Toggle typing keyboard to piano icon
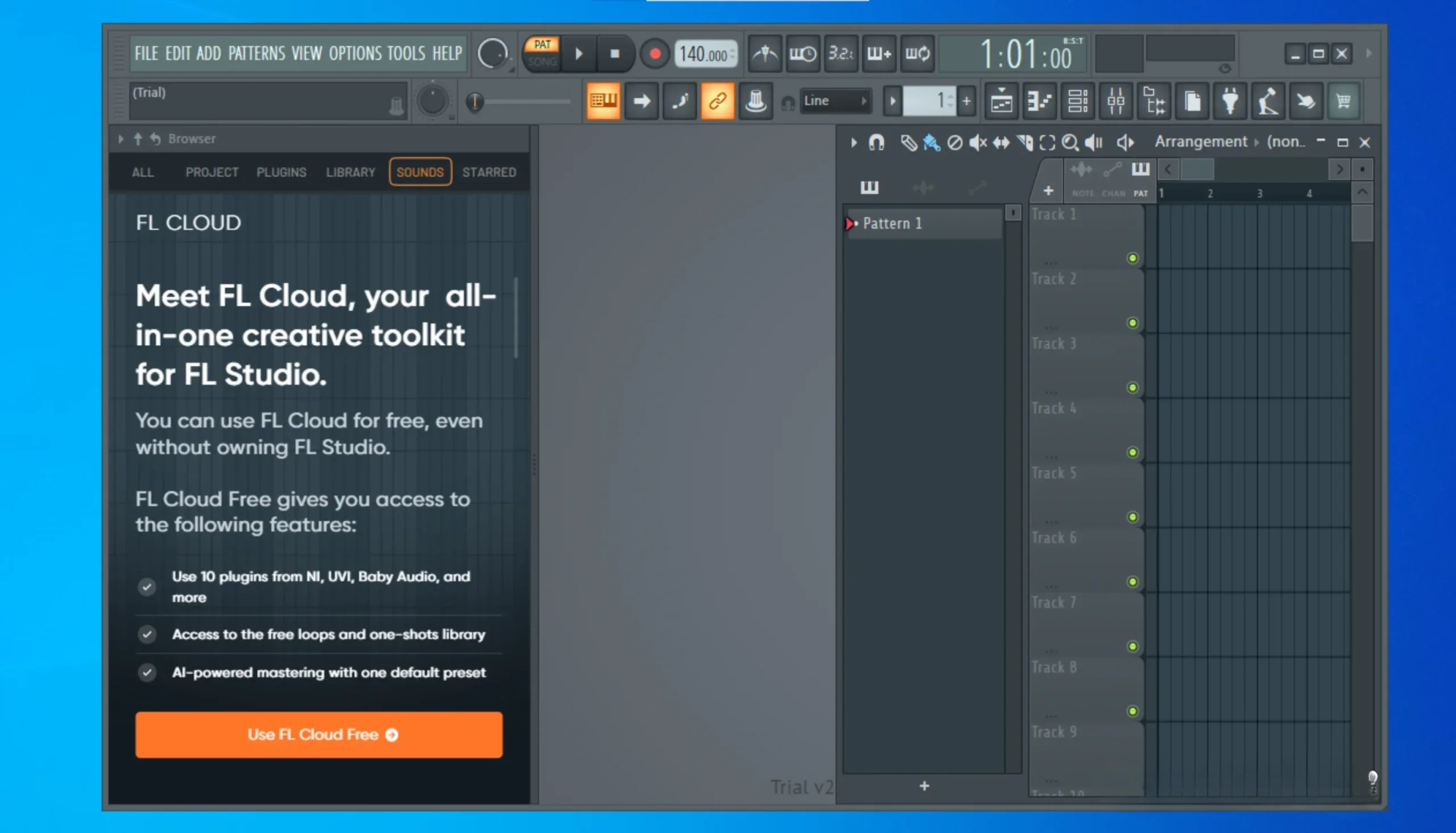 coord(603,101)
